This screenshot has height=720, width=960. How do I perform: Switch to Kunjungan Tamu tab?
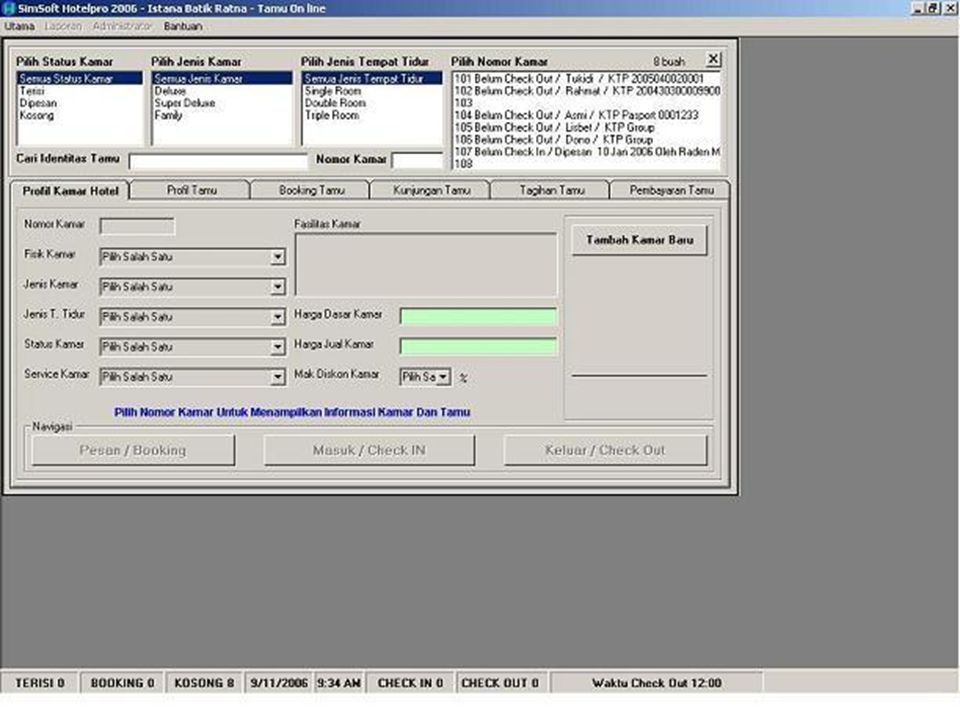click(431, 190)
